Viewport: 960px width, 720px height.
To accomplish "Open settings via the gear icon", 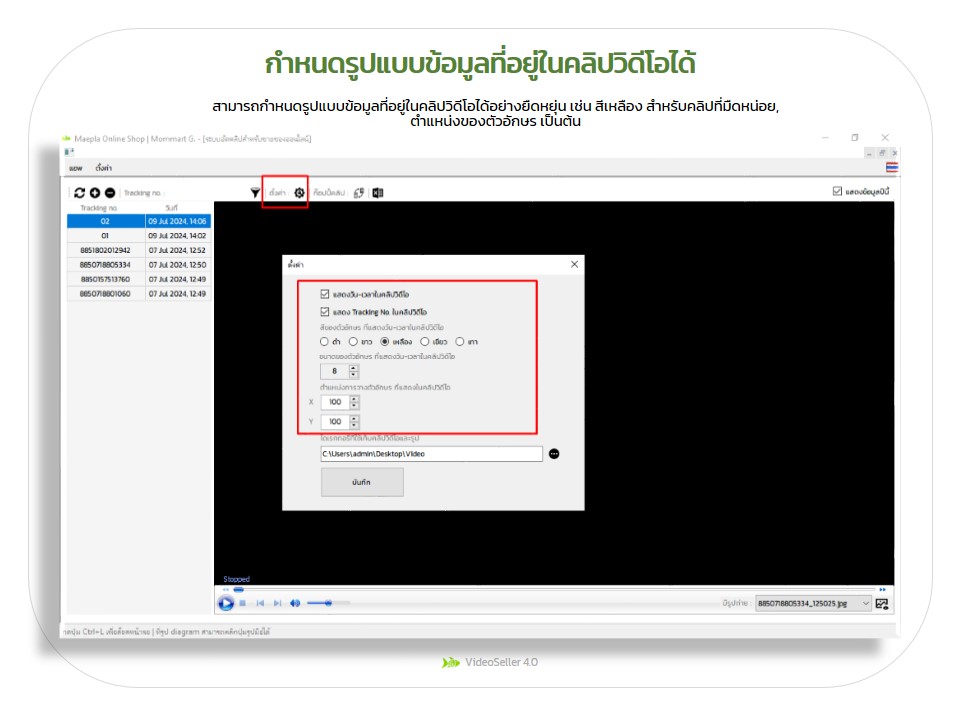I will click(299, 192).
